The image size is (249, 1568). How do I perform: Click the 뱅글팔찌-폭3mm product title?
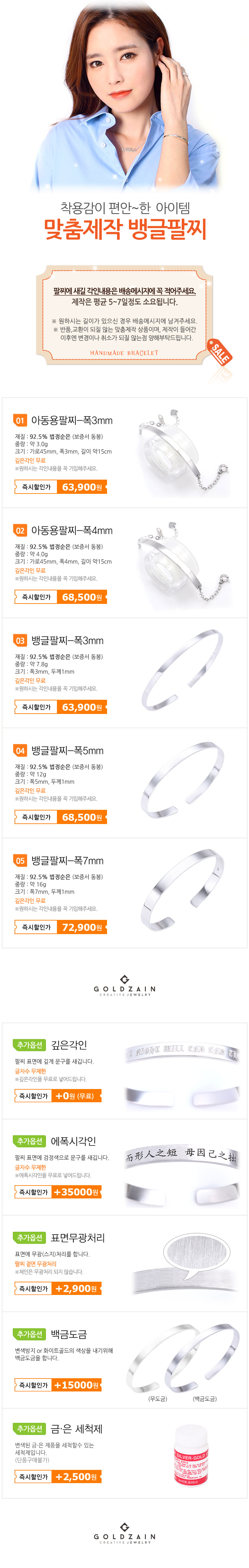point(67,641)
